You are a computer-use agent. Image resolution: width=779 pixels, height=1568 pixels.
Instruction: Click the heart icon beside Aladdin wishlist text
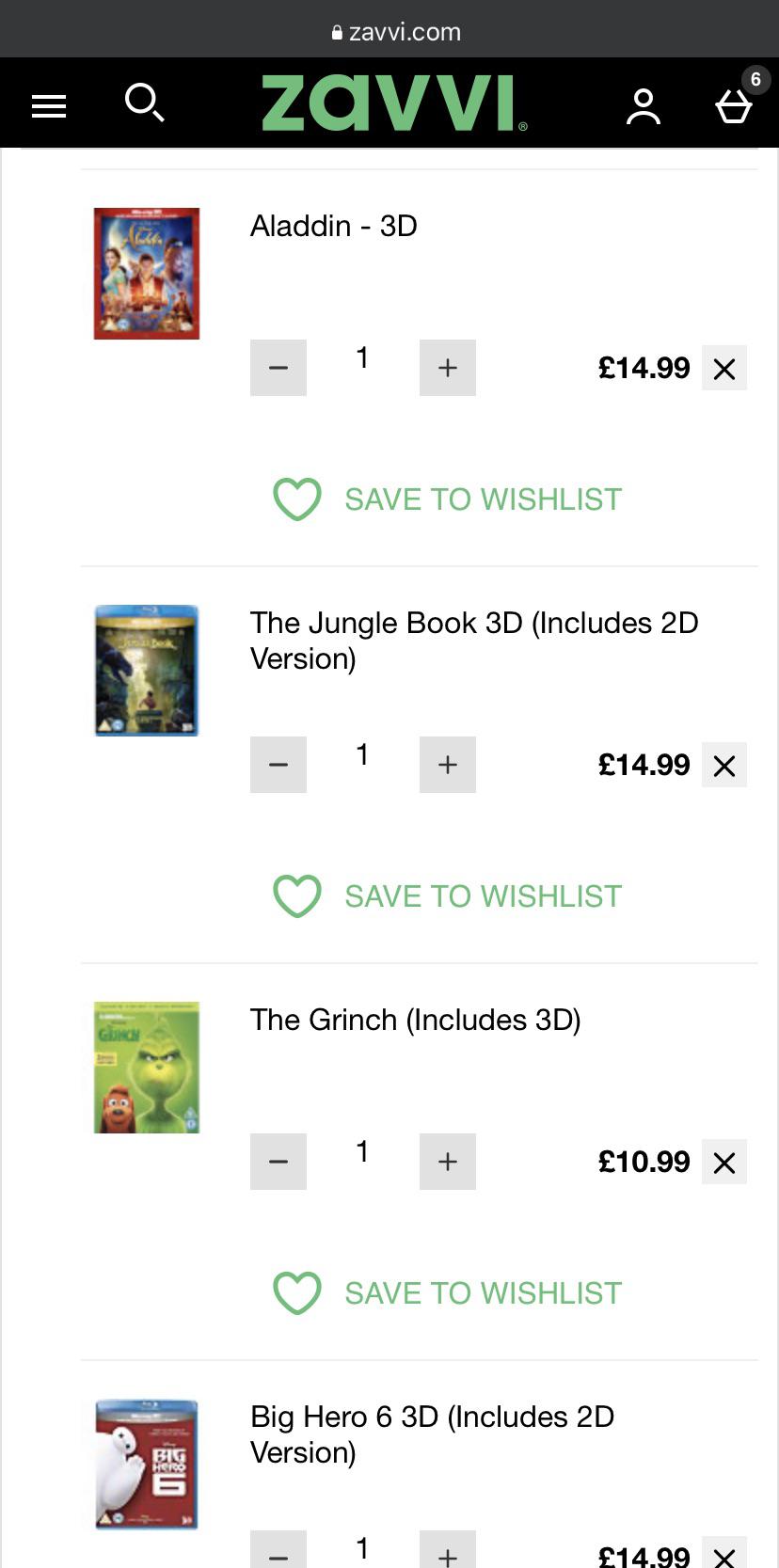point(296,499)
